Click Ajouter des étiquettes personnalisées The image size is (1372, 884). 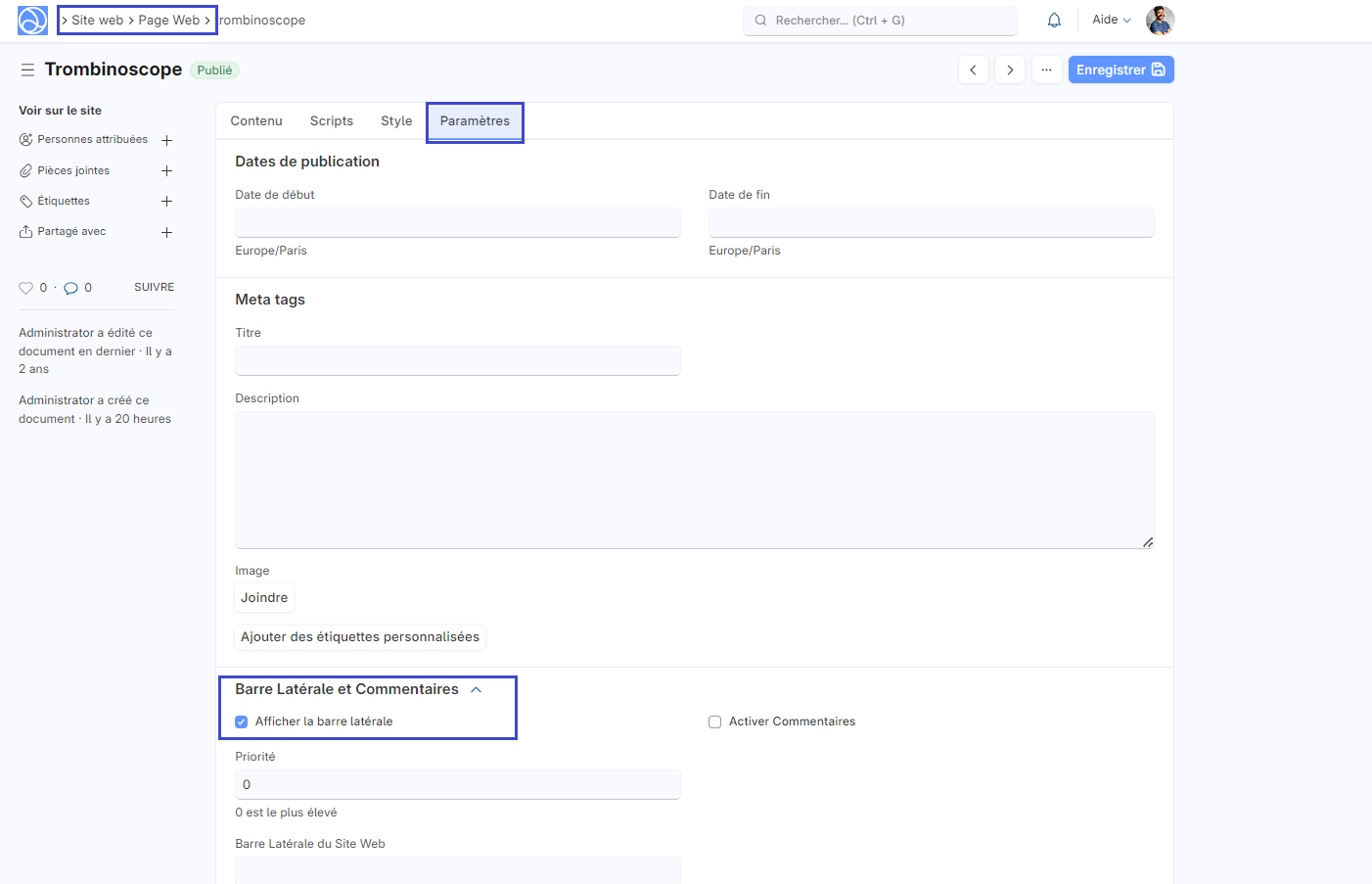(360, 637)
